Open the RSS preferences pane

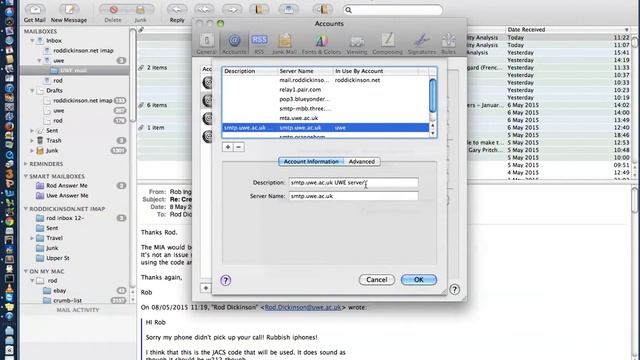tap(259, 43)
